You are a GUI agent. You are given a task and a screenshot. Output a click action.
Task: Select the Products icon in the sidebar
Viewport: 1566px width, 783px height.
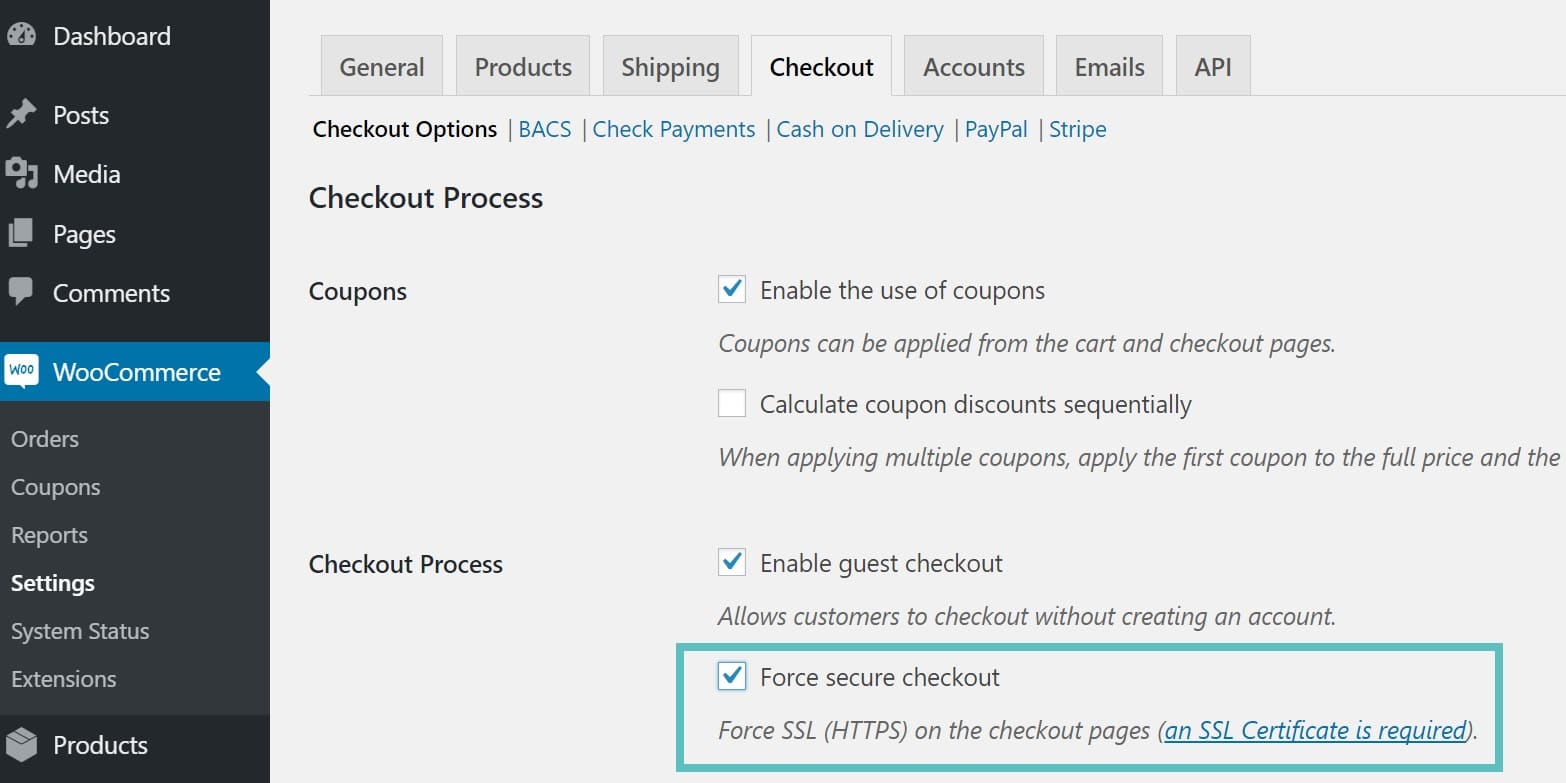[22, 745]
